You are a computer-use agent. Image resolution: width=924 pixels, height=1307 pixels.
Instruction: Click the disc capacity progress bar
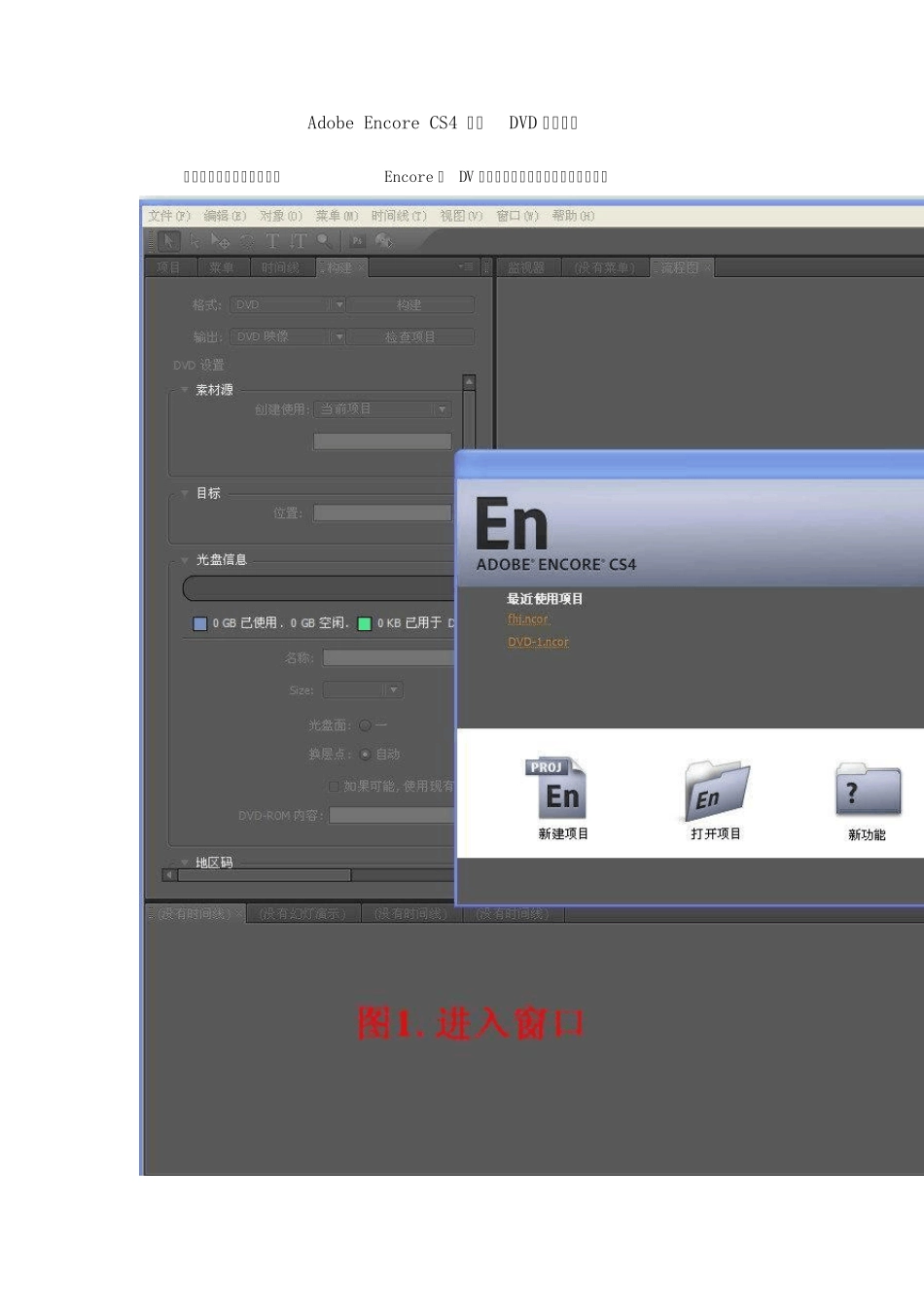tap(319, 588)
